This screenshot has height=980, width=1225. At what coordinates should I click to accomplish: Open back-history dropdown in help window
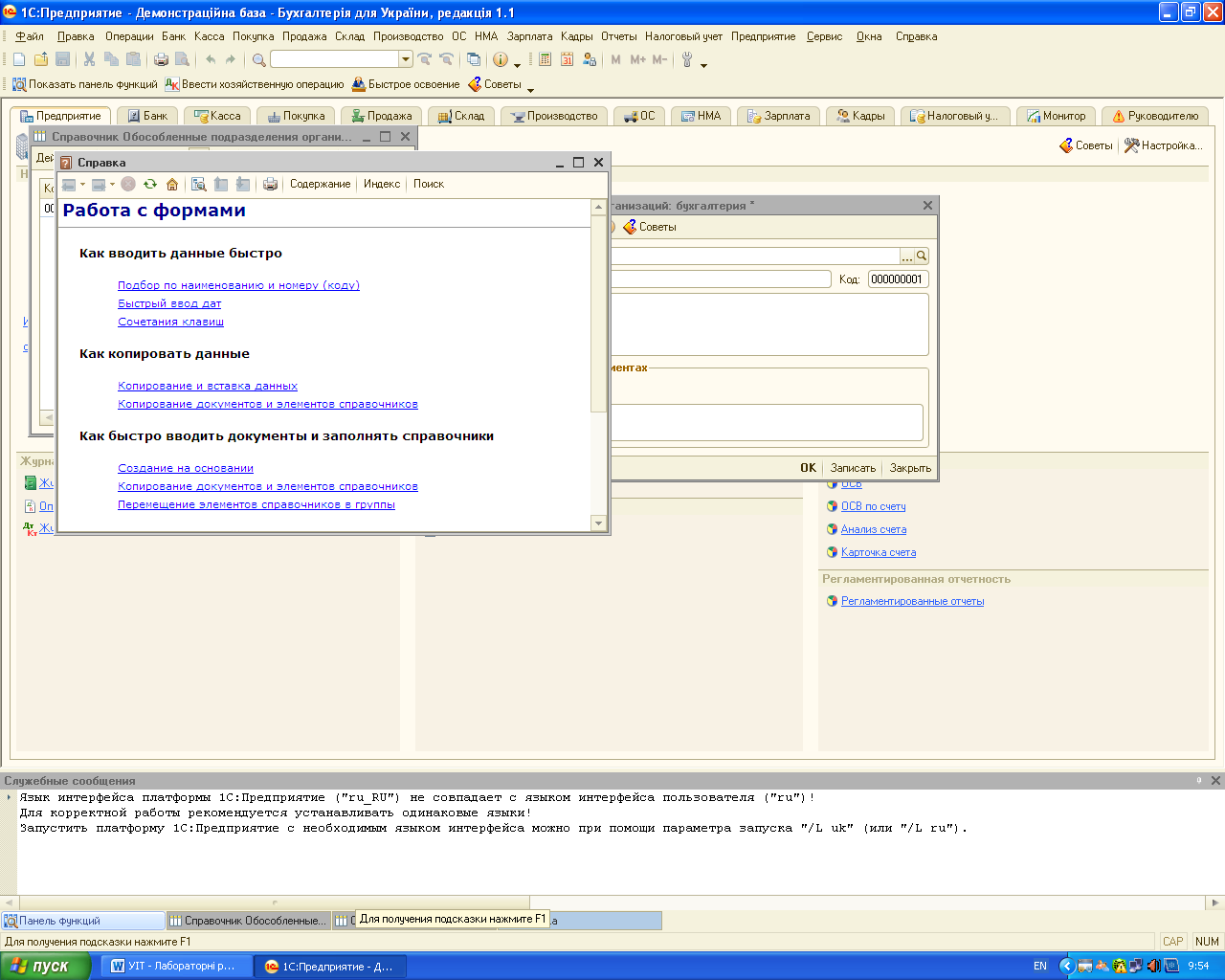point(82,184)
